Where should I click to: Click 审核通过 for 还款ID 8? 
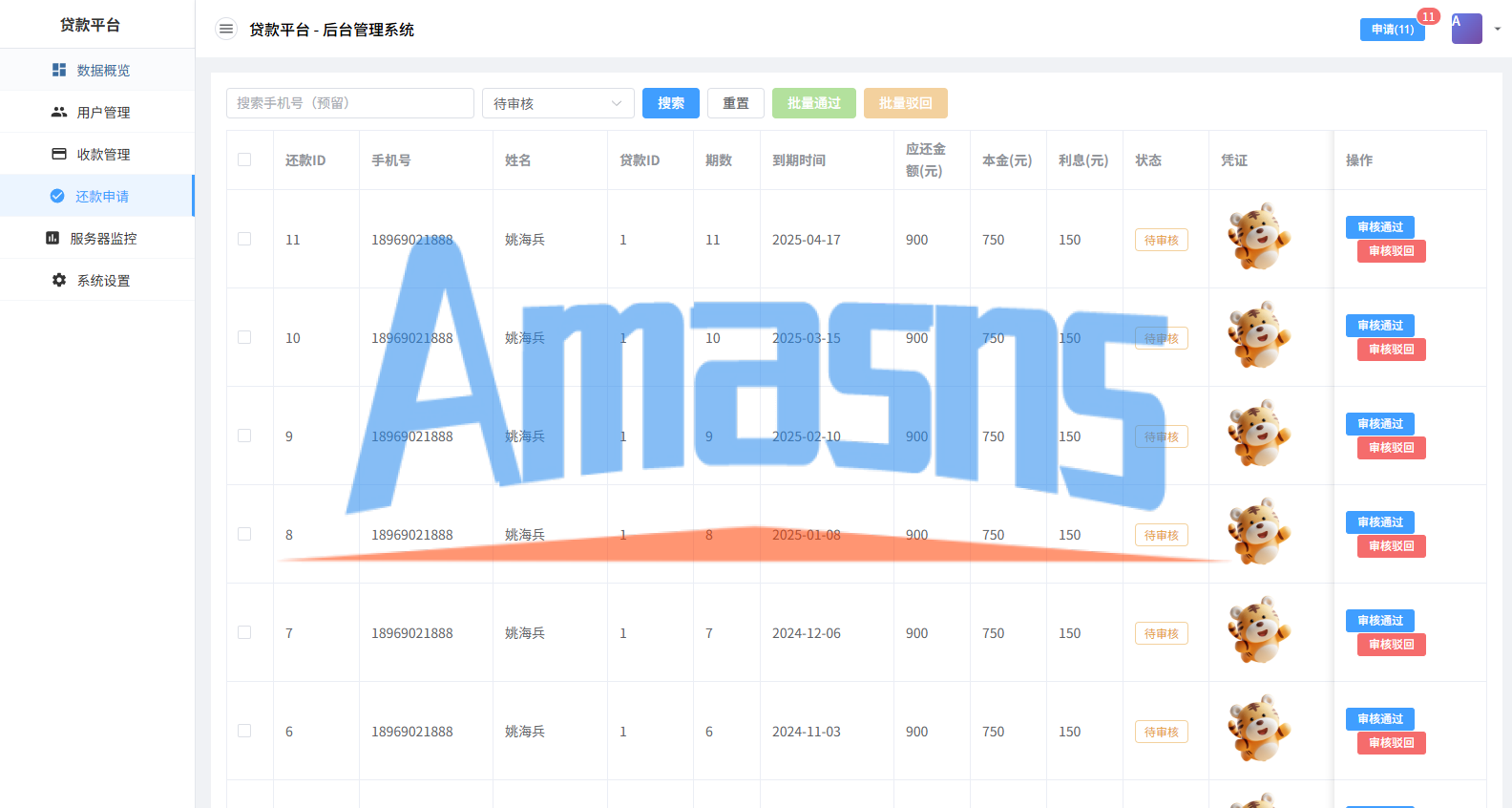click(x=1380, y=522)
